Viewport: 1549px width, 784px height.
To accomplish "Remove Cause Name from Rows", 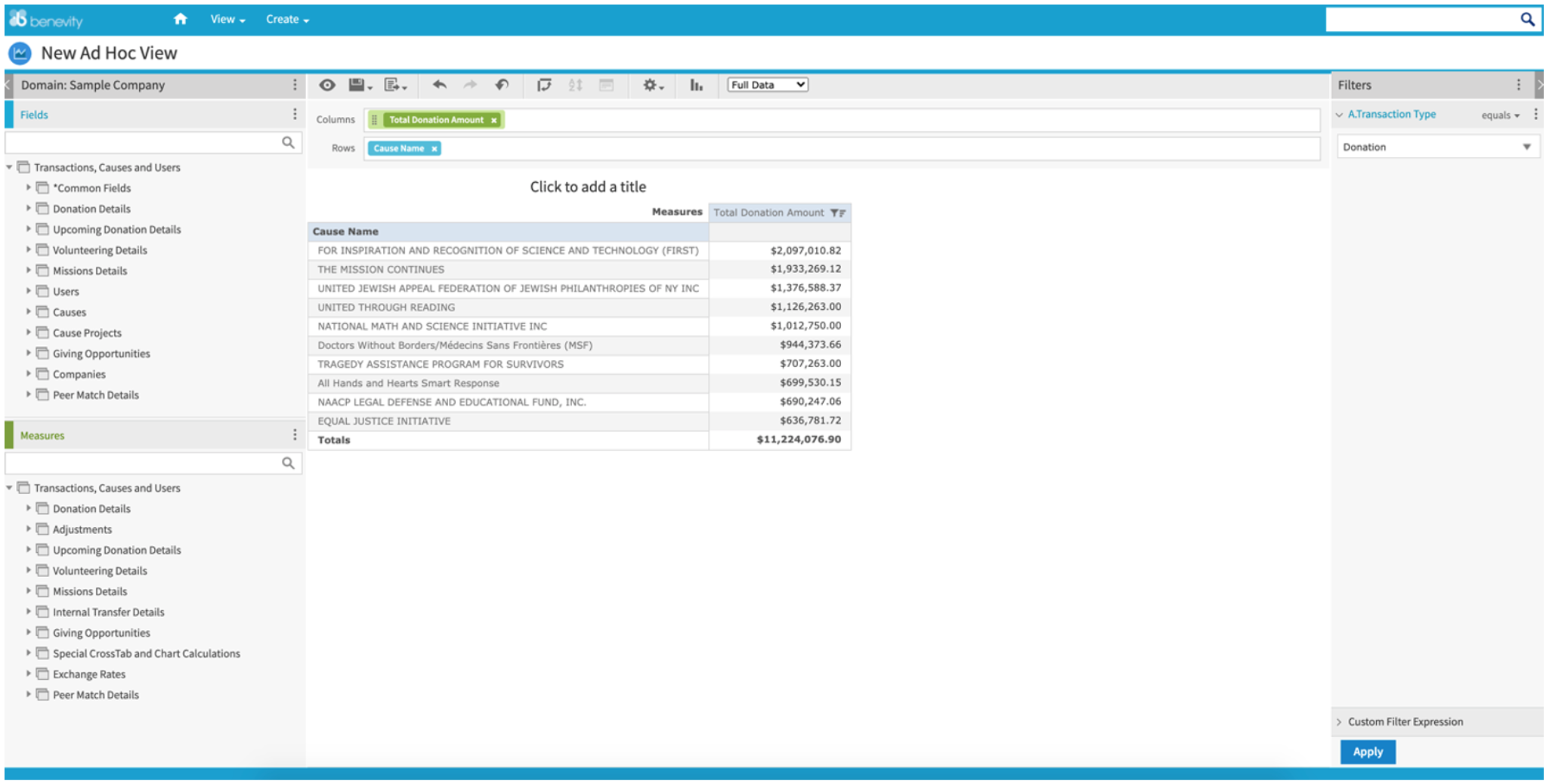I will [x=434, y=149].
